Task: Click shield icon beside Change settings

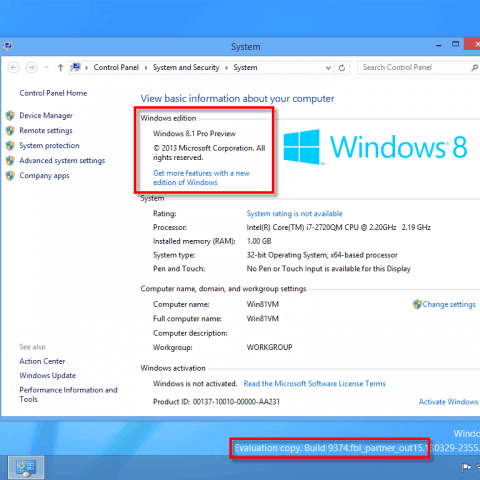Action: (x=417, y=304)
